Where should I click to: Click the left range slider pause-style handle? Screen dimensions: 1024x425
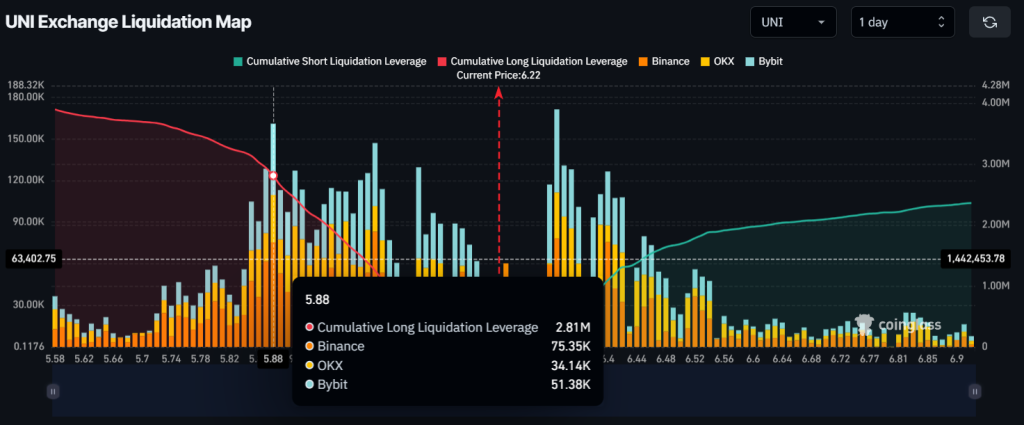pos(53,392)
